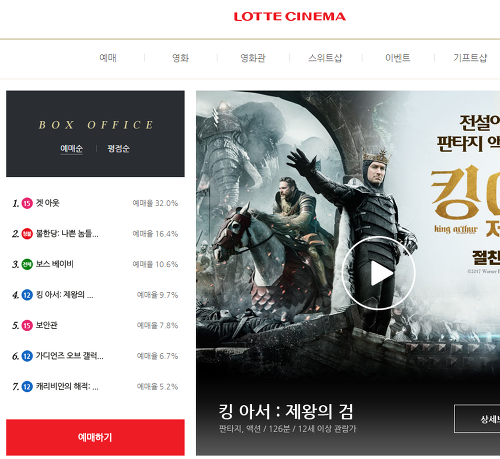Play the King Arthur trailer video
Viewport: 500px width, 459px height.
tap(378, 273)
